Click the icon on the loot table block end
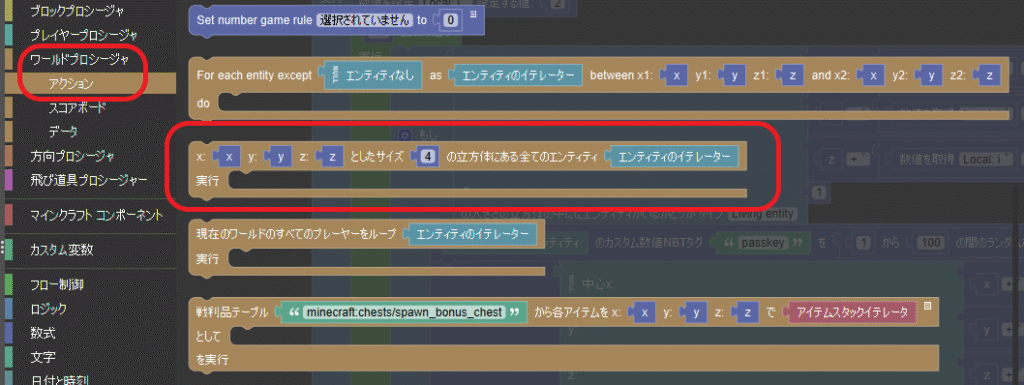 tap(927, 306)
